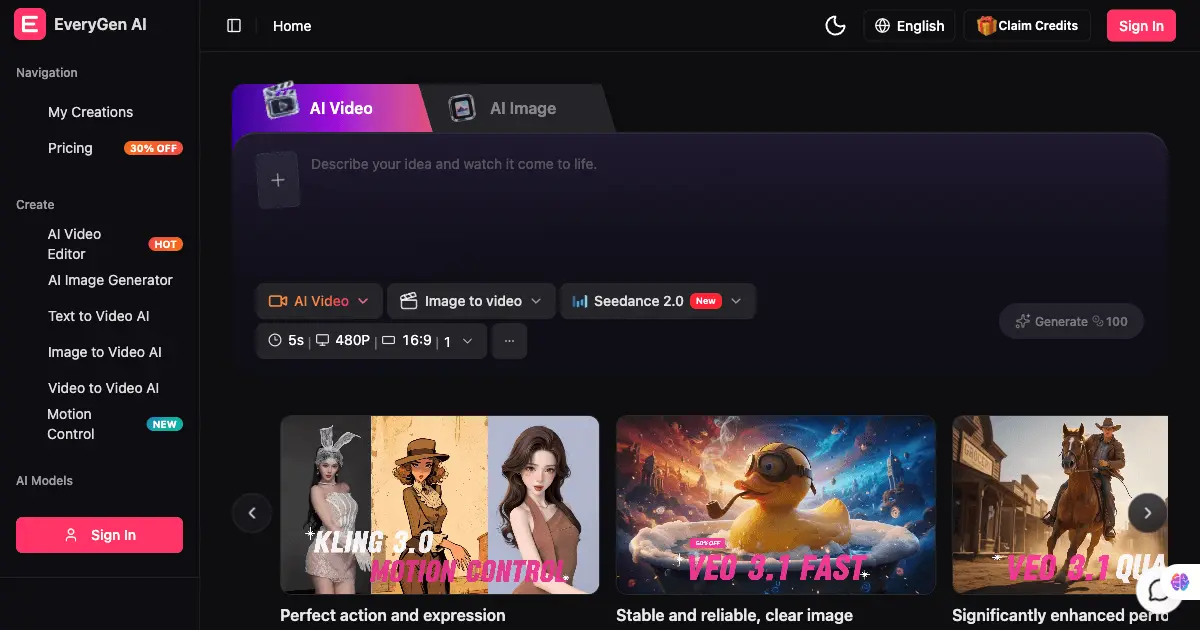The height and width of the screenshot is (630, 1200).
Task: Open My Creations in the sidebar
Action: pyautogui.click(x=90, y=112)
